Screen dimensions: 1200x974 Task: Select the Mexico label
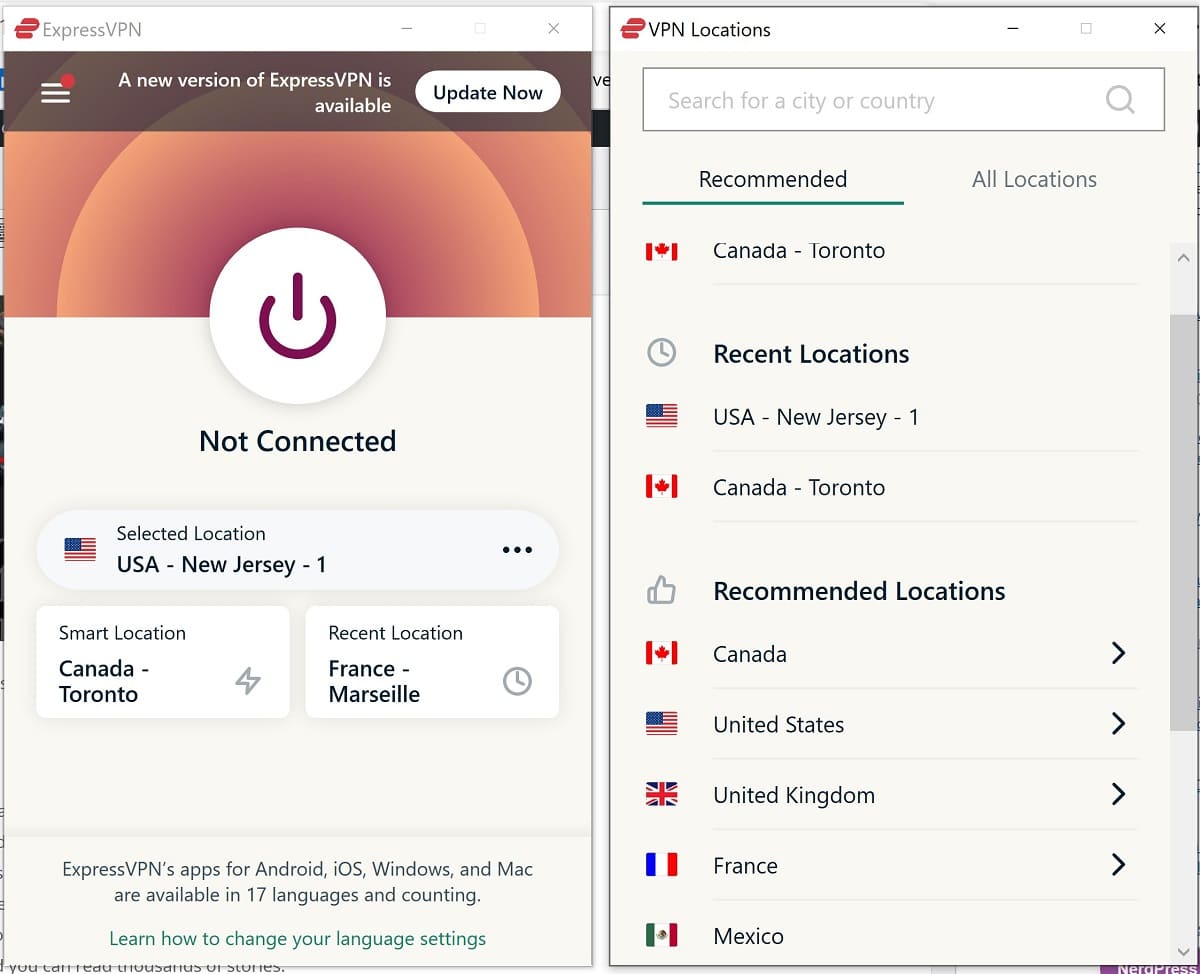click(x=748, y=937)
